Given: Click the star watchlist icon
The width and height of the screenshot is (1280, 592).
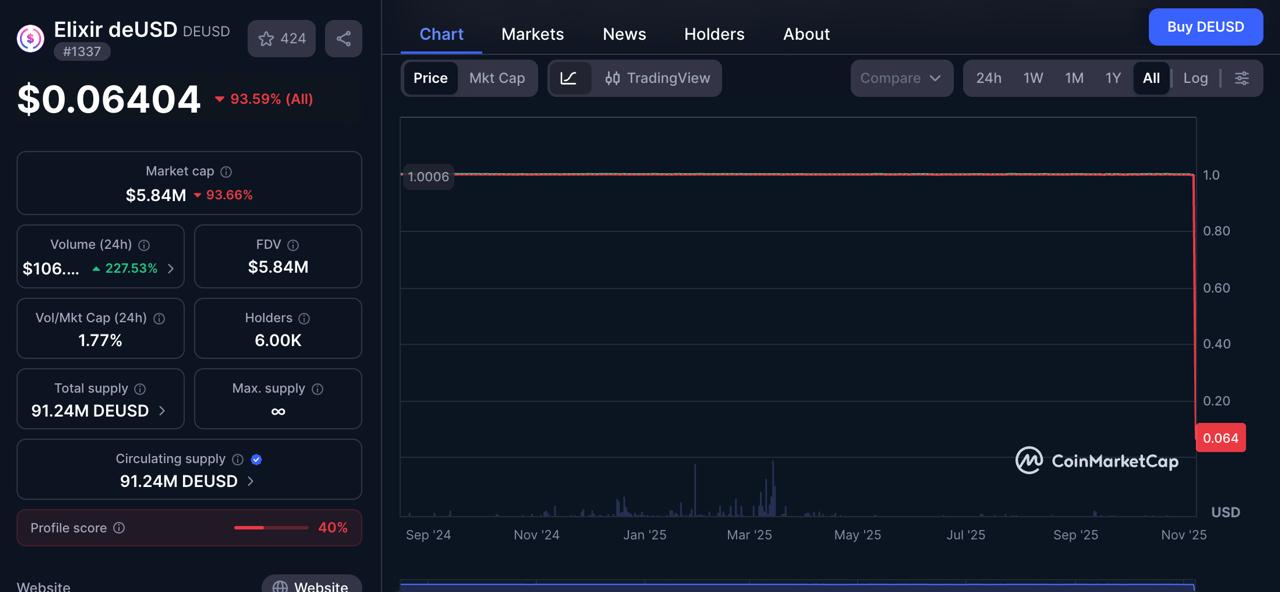Looking at the screenshot, I should coord(266,39).
